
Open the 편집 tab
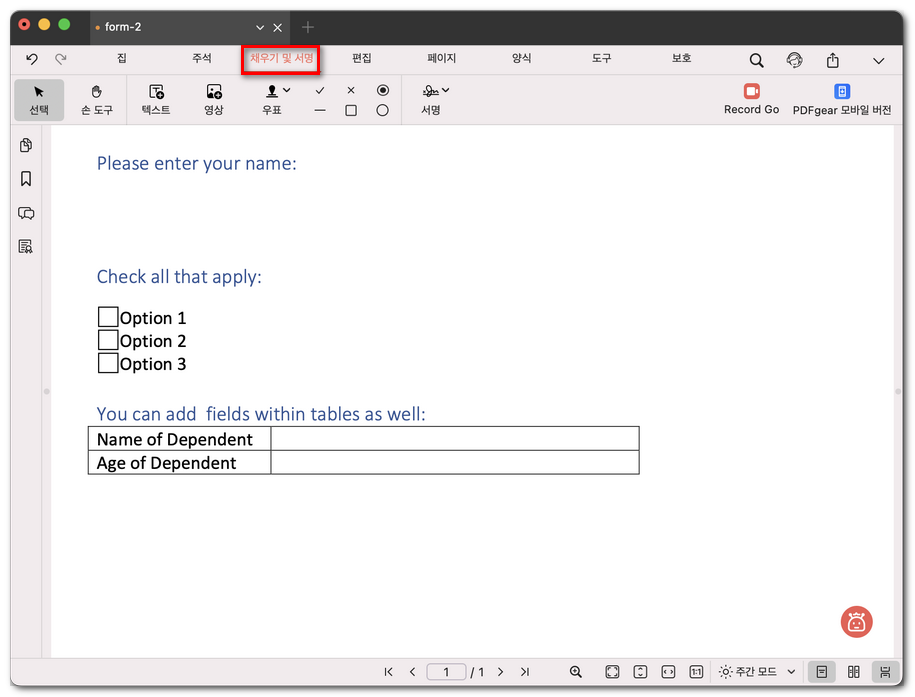[362, 59]
